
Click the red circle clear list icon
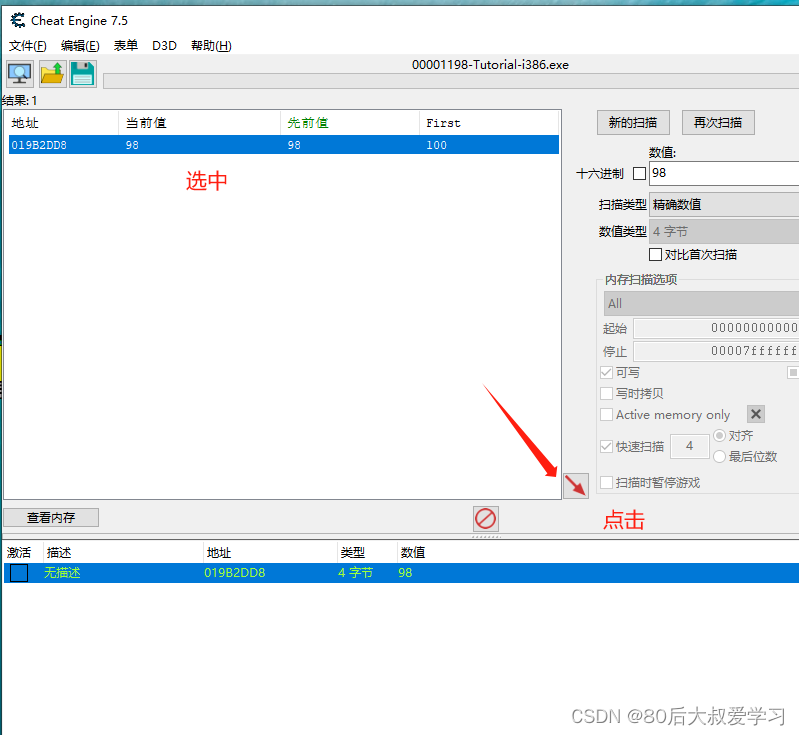coord(485,519)
